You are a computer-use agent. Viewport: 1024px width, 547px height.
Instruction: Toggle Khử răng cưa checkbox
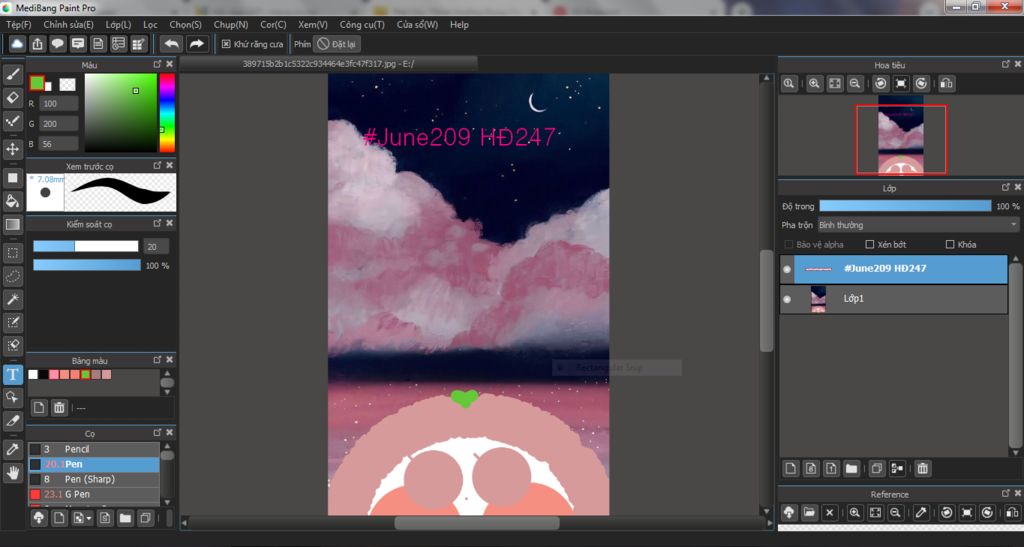pyautogui.click(x=226, y=44)
